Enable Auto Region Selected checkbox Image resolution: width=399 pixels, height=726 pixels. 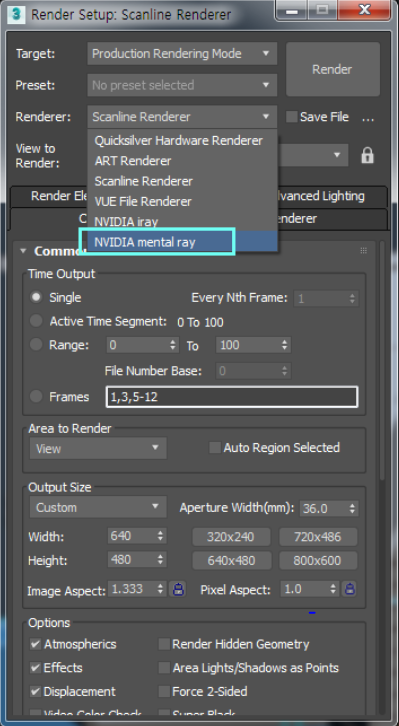tap(215, 448)
